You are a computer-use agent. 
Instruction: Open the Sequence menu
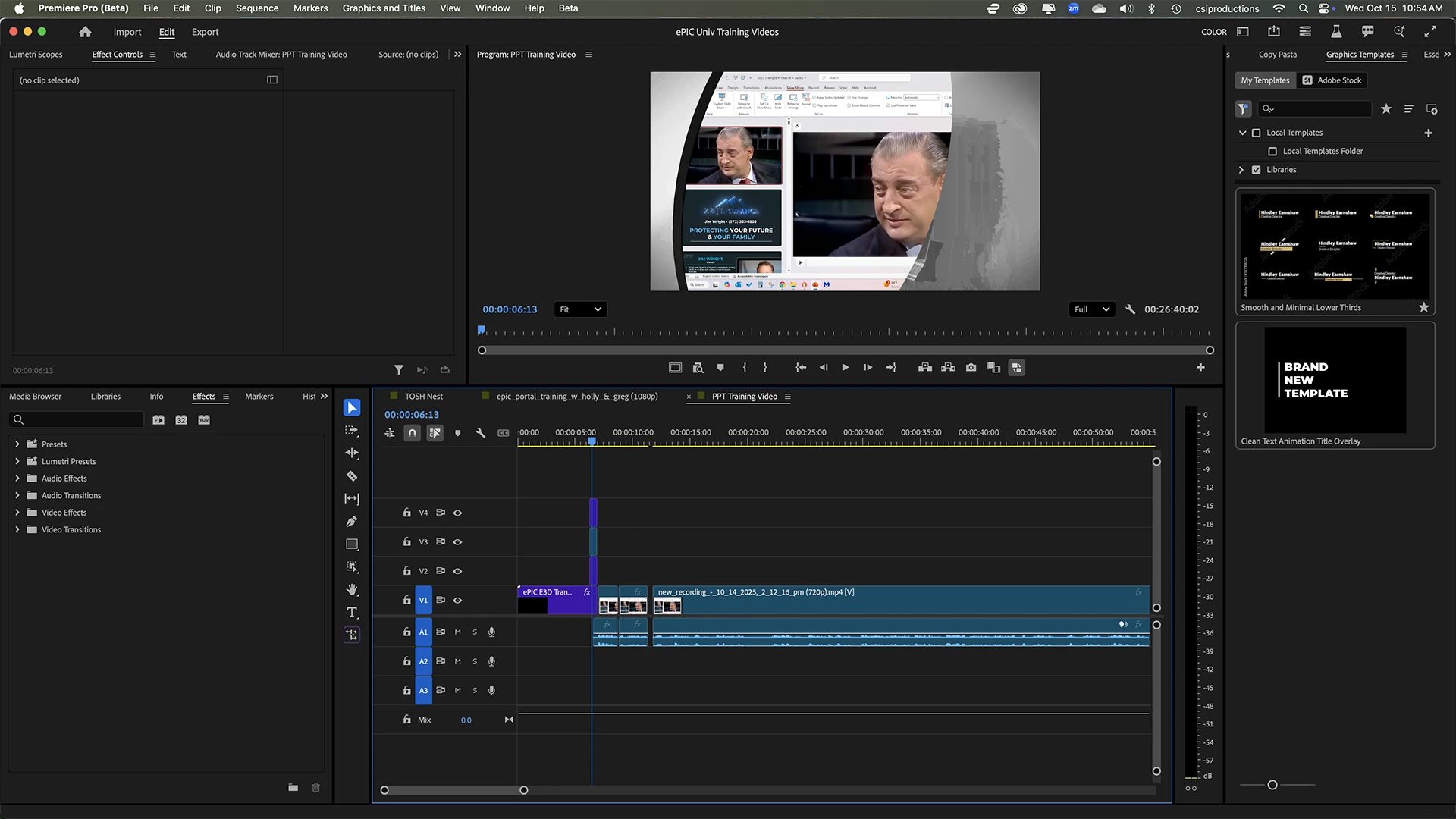click(257, 8)
